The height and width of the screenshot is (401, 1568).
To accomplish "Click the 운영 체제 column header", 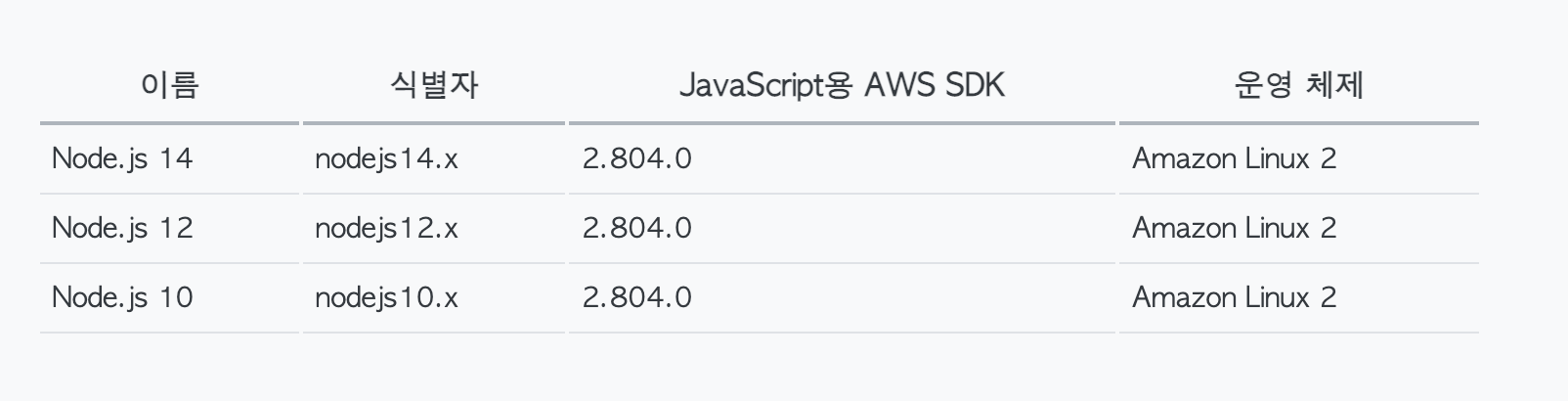I will click(1299, 86).
